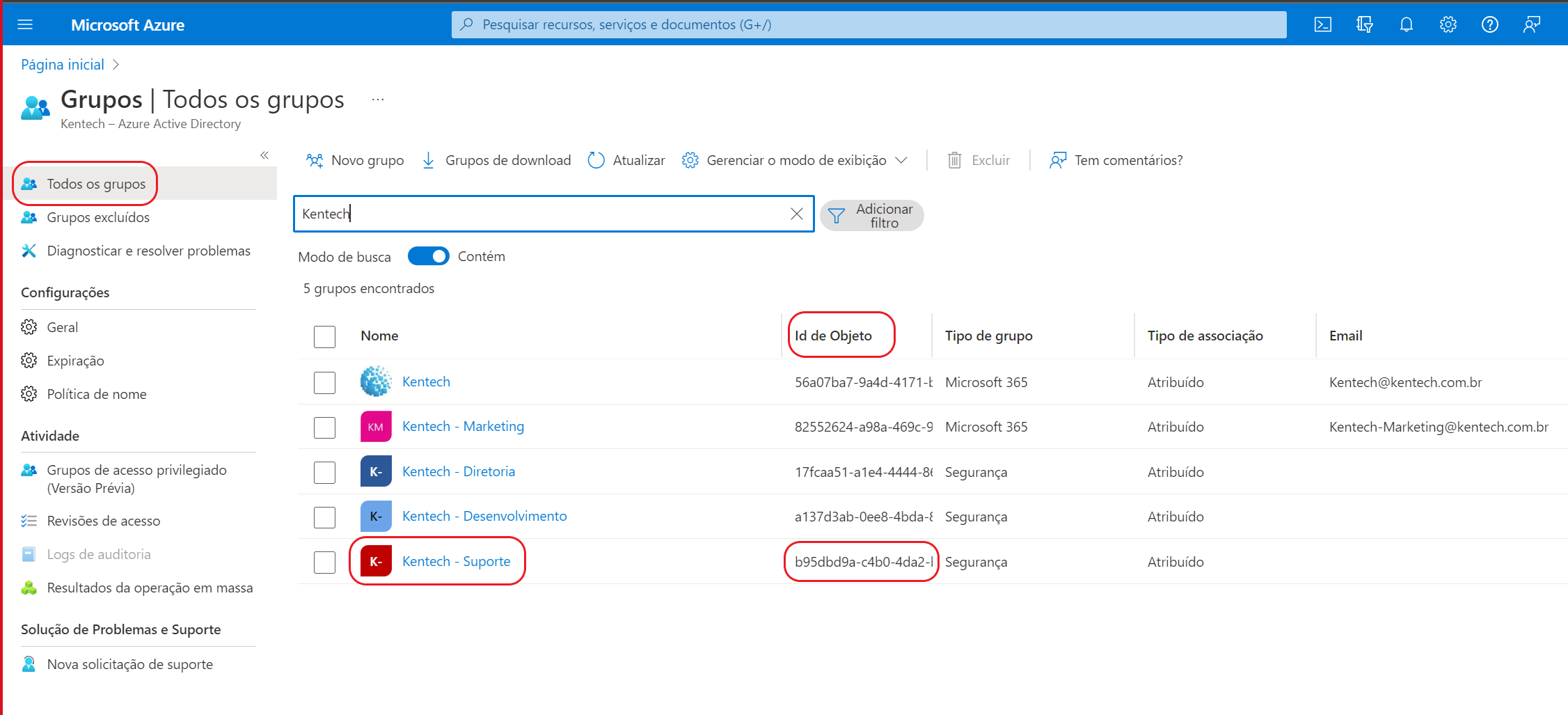Select object ID b95dbd9a-c4b0-4da2 cell
Viewport: 1568px width, 715px height.
tap(863, 562)
